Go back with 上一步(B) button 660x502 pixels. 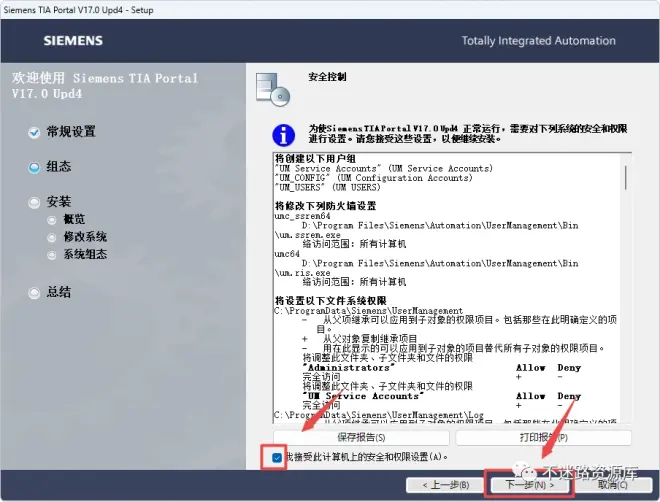[x=445, y=485]
